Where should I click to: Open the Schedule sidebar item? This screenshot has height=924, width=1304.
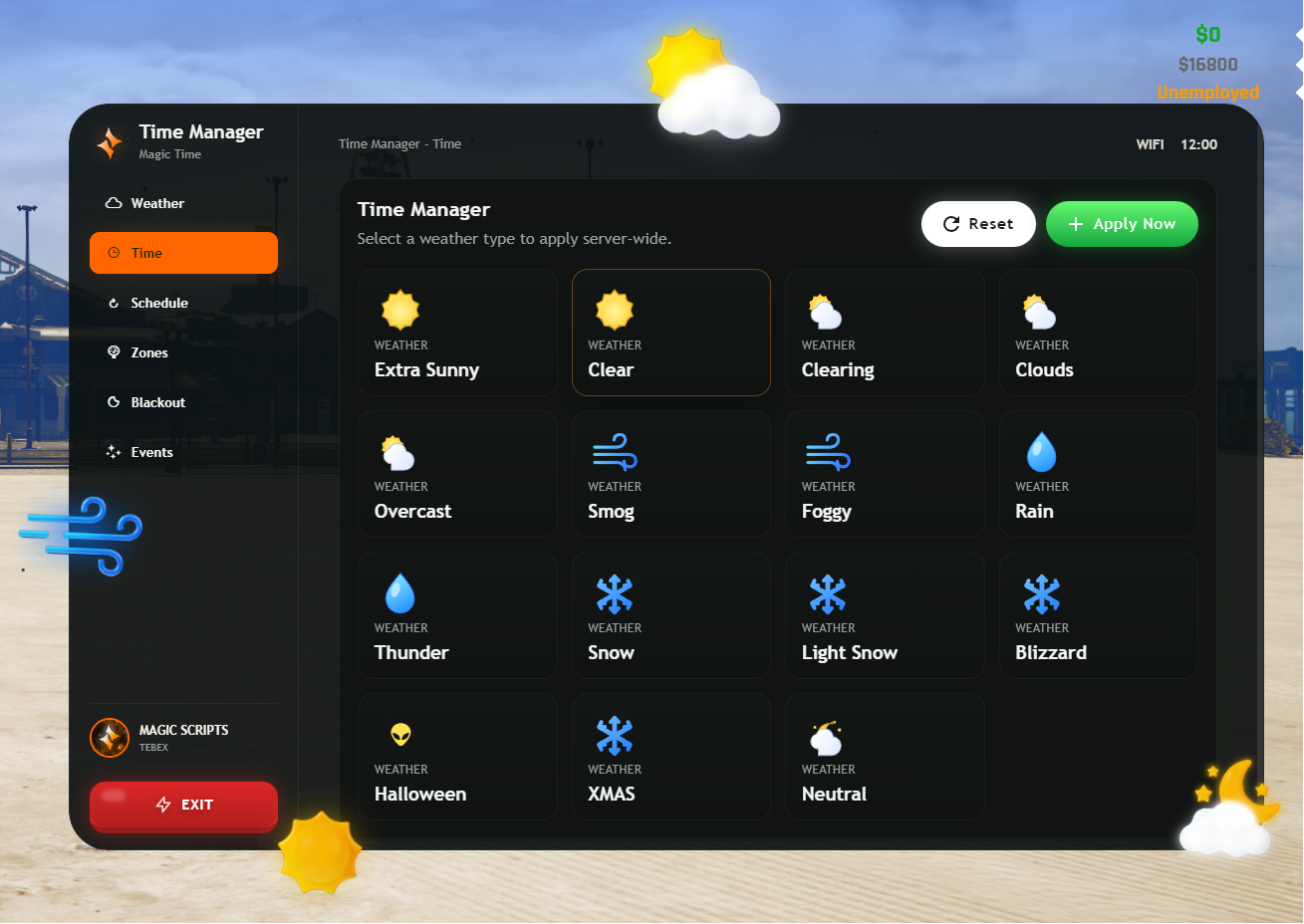click(183, 303)
